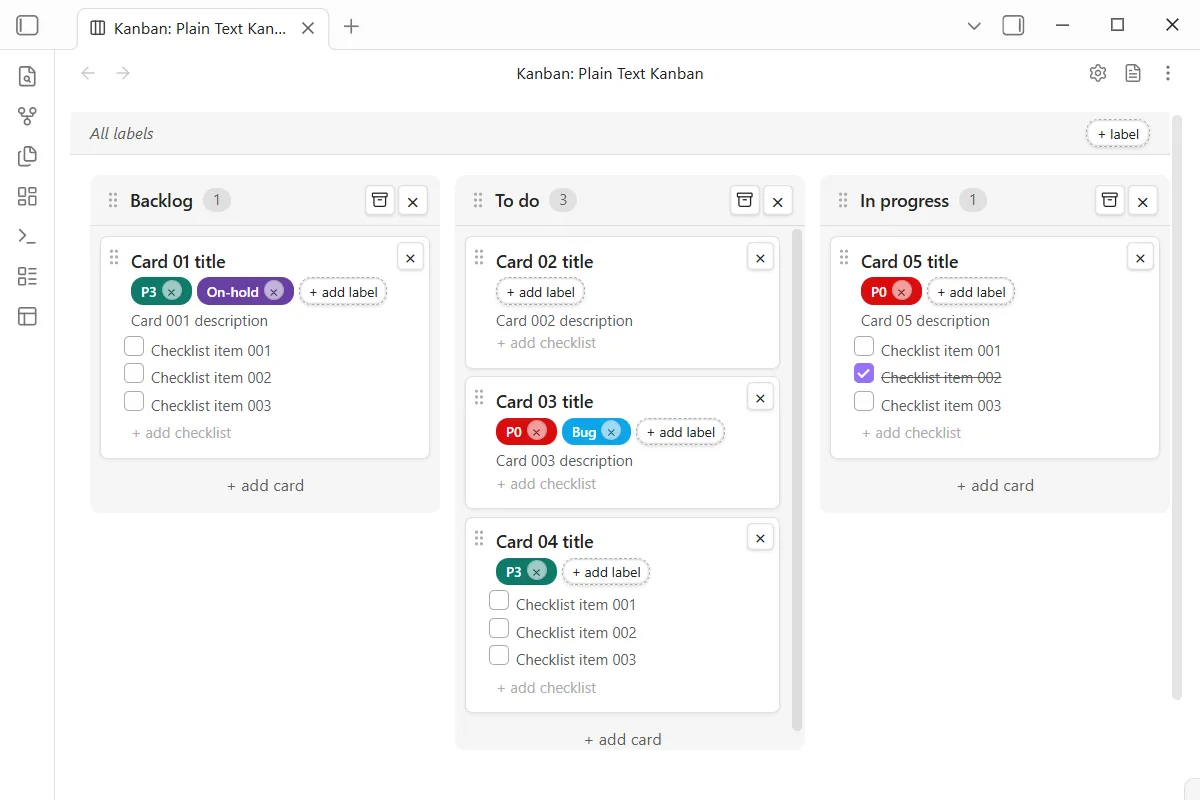Delete the To do list
The image size is (1200, 800).
779,201
